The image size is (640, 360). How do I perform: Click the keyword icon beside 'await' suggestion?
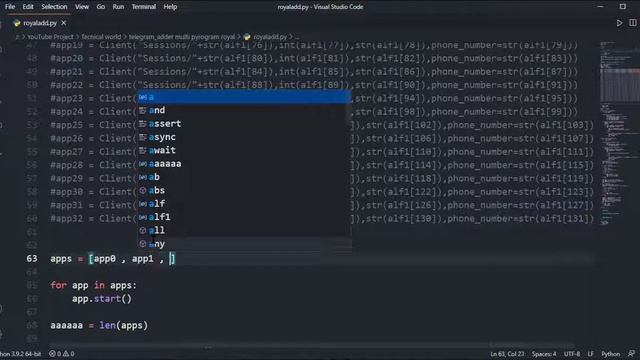pos(142,150)
